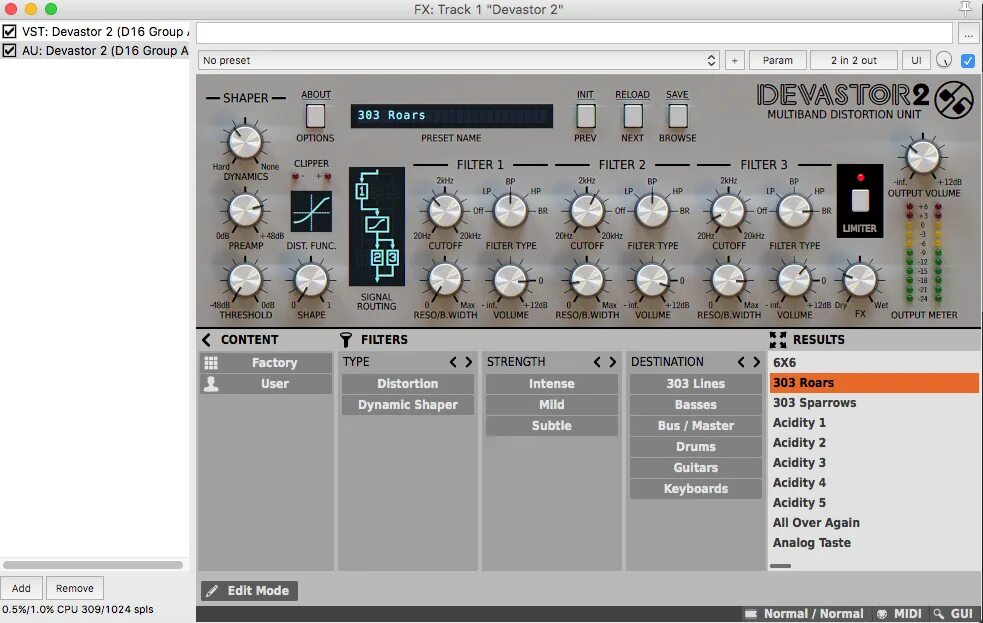The height and width of the screenshot is (623, 983).
Task: Click the Filter 2 Reso/B.Width knob
Action: tap(587, 280)
